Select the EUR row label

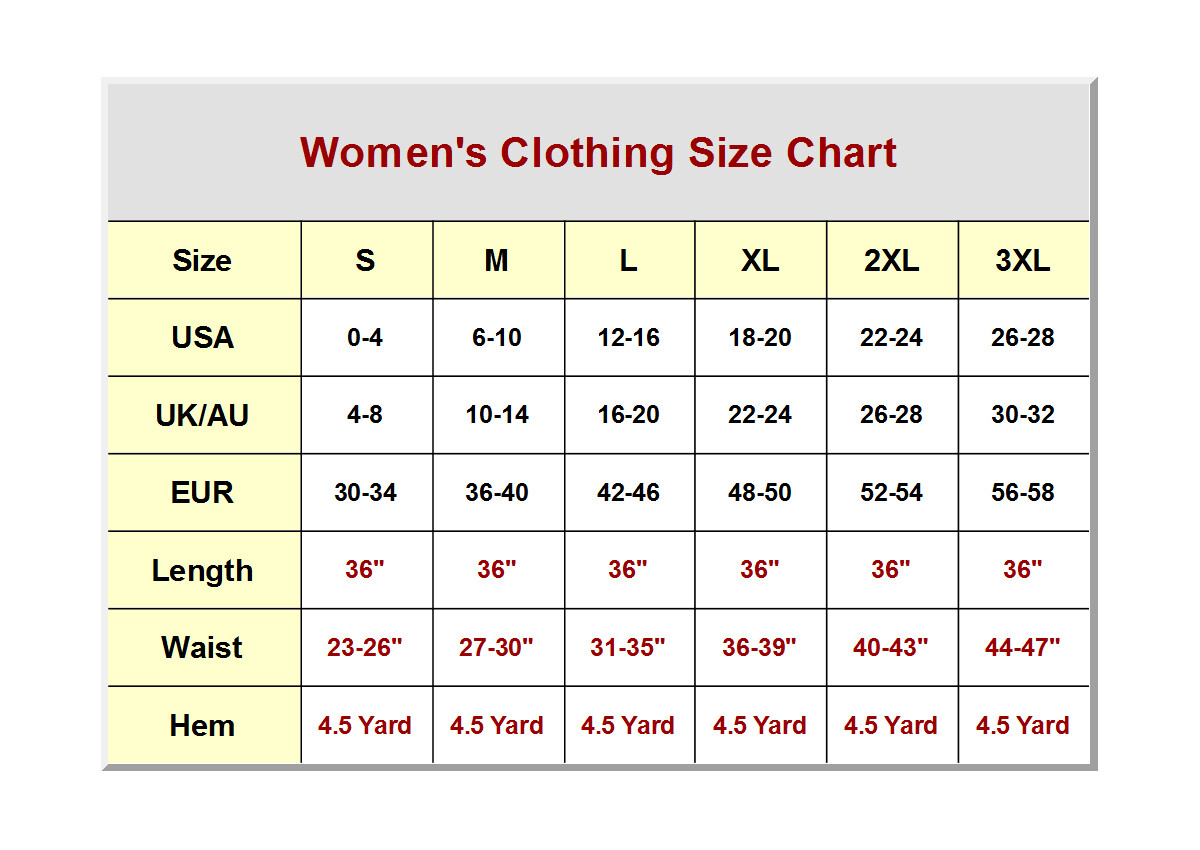coord(203,493)
